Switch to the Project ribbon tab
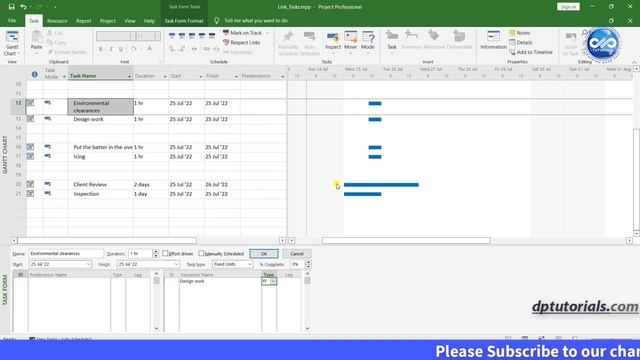This screenshot has width=640, height=360. (x=108, y=21)
